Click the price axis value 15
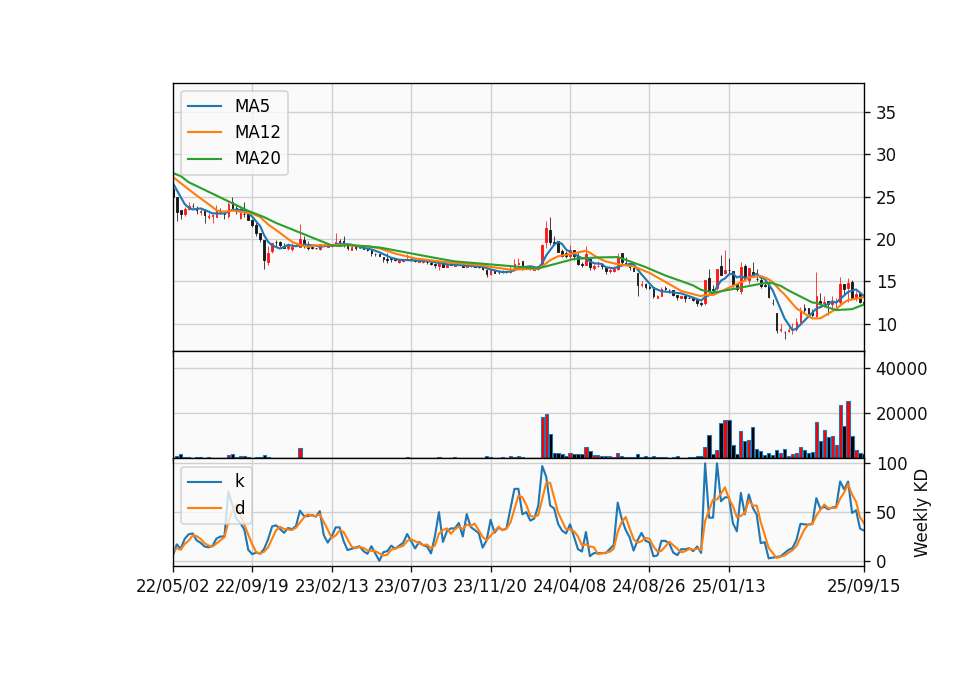Image resolution: width=960 pixels, height=690 pixels. (x=886, y=282)
